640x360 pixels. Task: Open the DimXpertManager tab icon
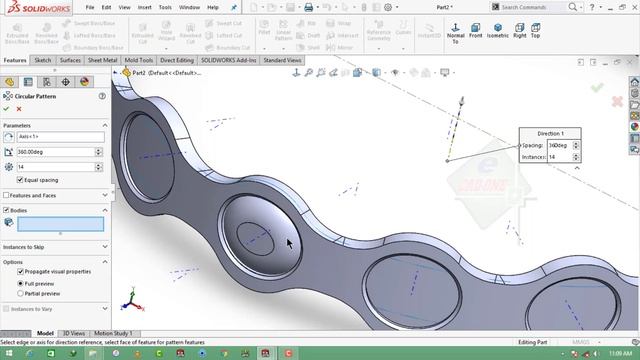[x=66, y=82]
